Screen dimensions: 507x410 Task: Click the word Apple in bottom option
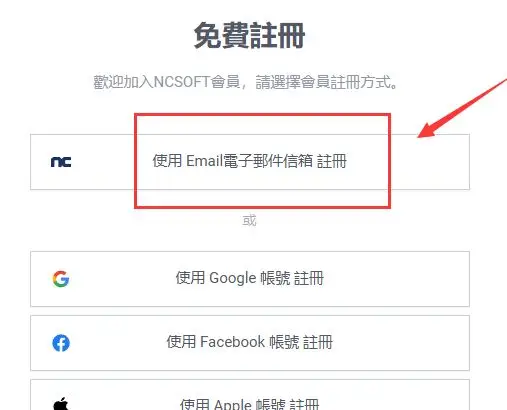[x=233, y=404]
